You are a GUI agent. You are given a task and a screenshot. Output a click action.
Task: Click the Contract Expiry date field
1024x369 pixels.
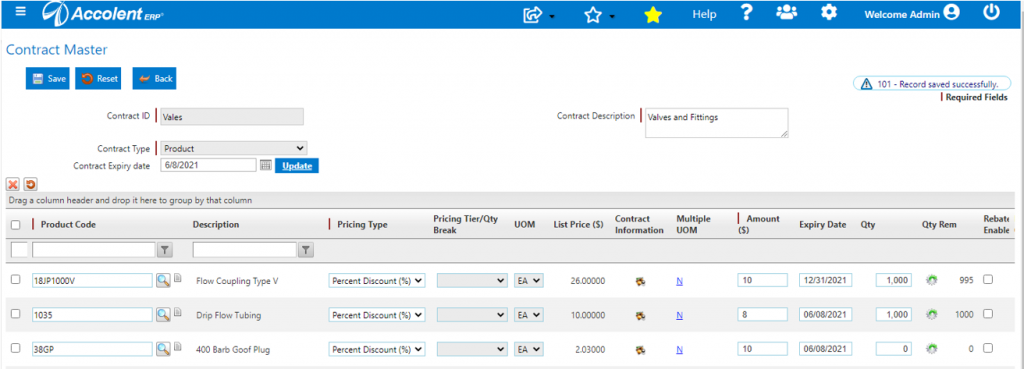208,165
